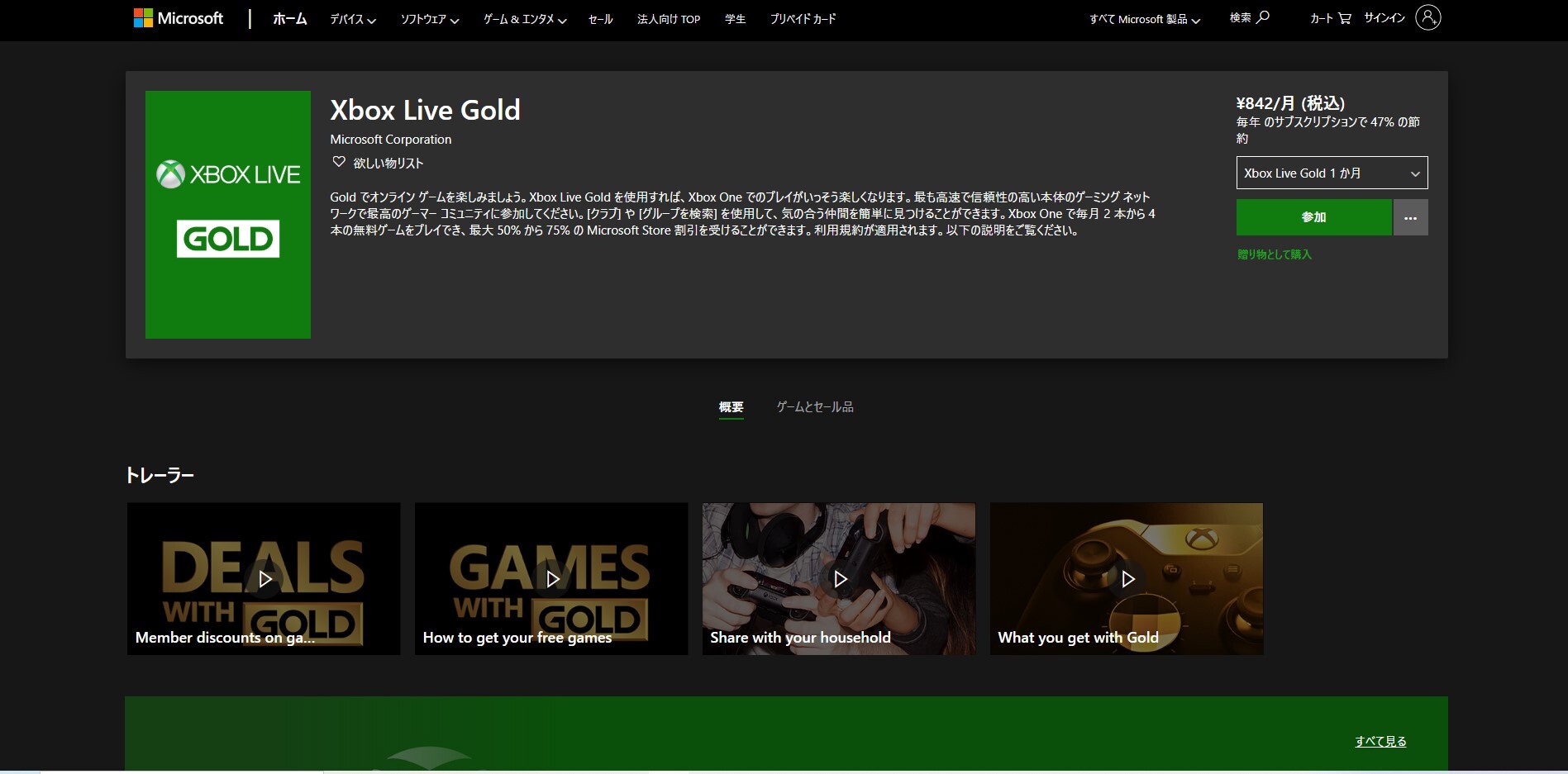Expand the デバイス menu

click(x=353, y=19)
